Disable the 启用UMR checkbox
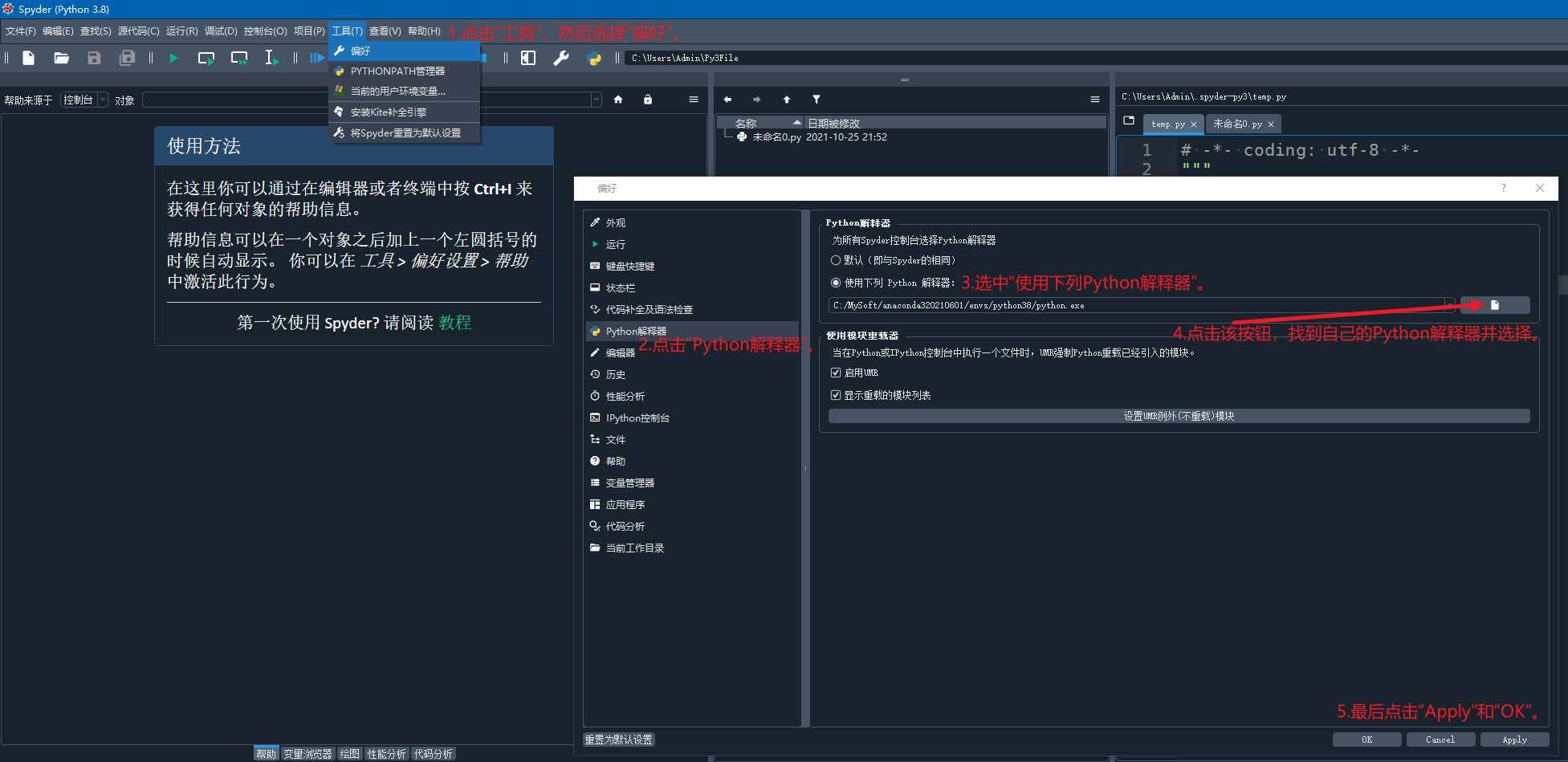1568x762 pixels. [836, 372]
